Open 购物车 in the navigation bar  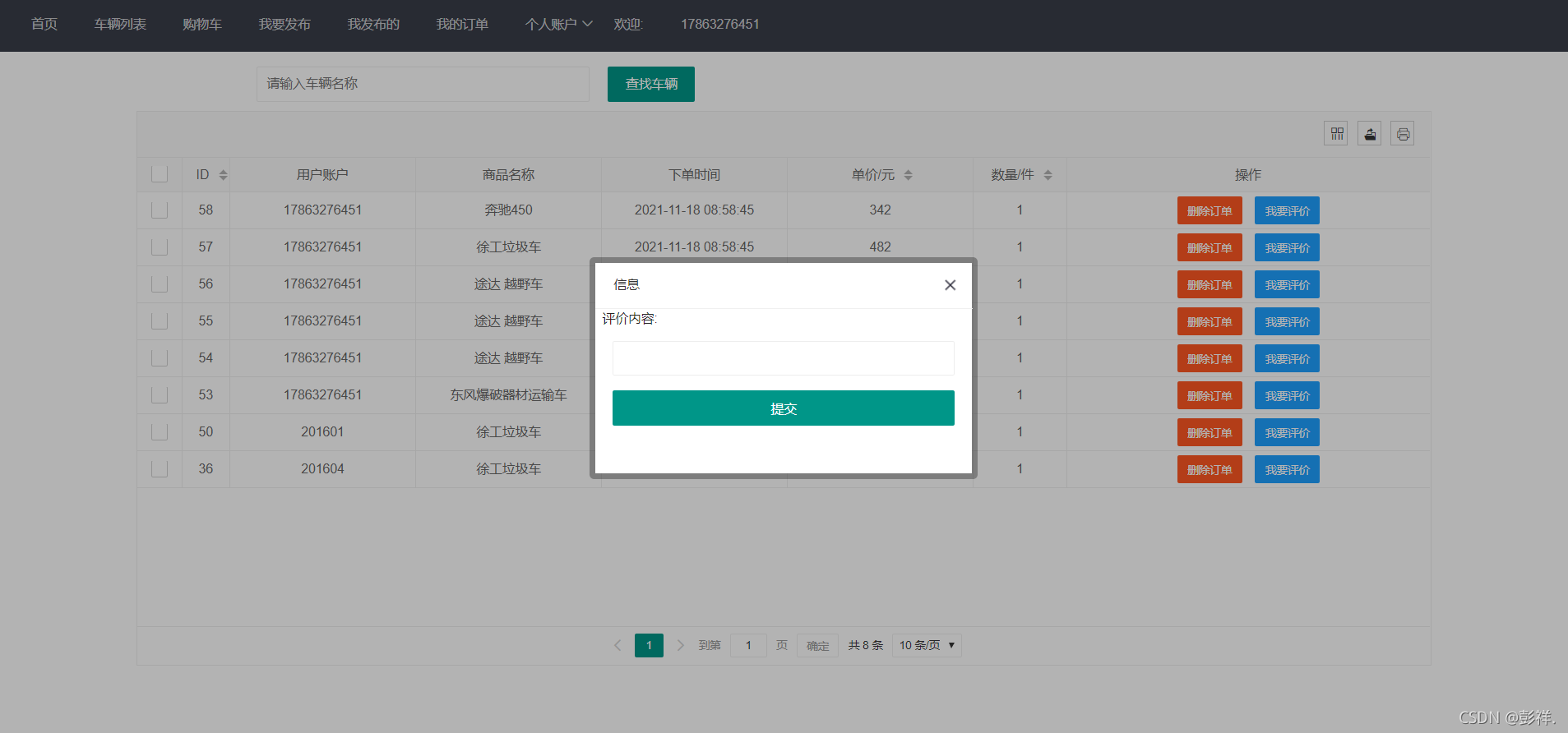[202, 25]
